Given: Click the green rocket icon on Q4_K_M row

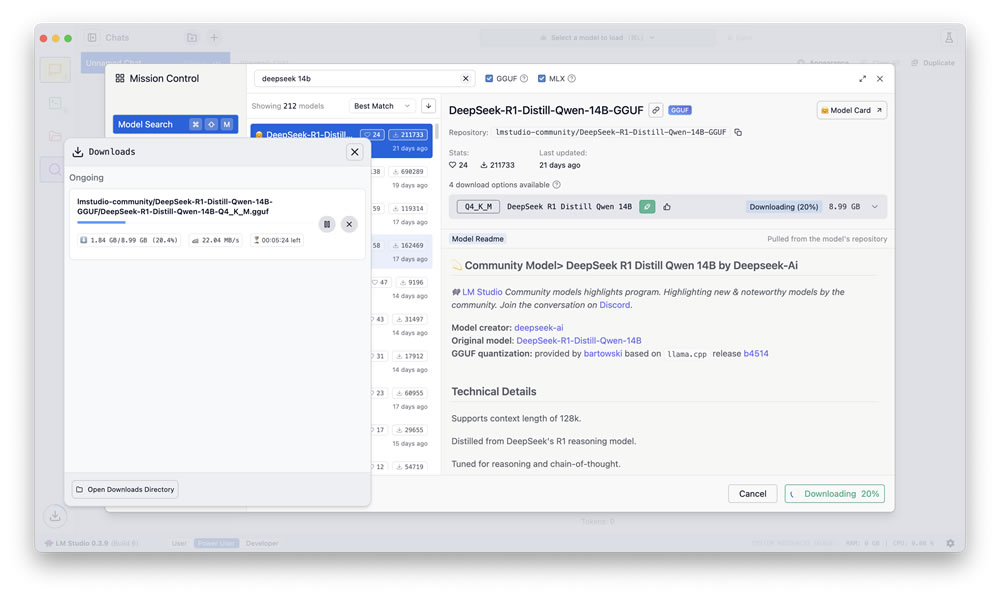Looking at the screenshot, I should pyautogui.click(x=647, y=207).
